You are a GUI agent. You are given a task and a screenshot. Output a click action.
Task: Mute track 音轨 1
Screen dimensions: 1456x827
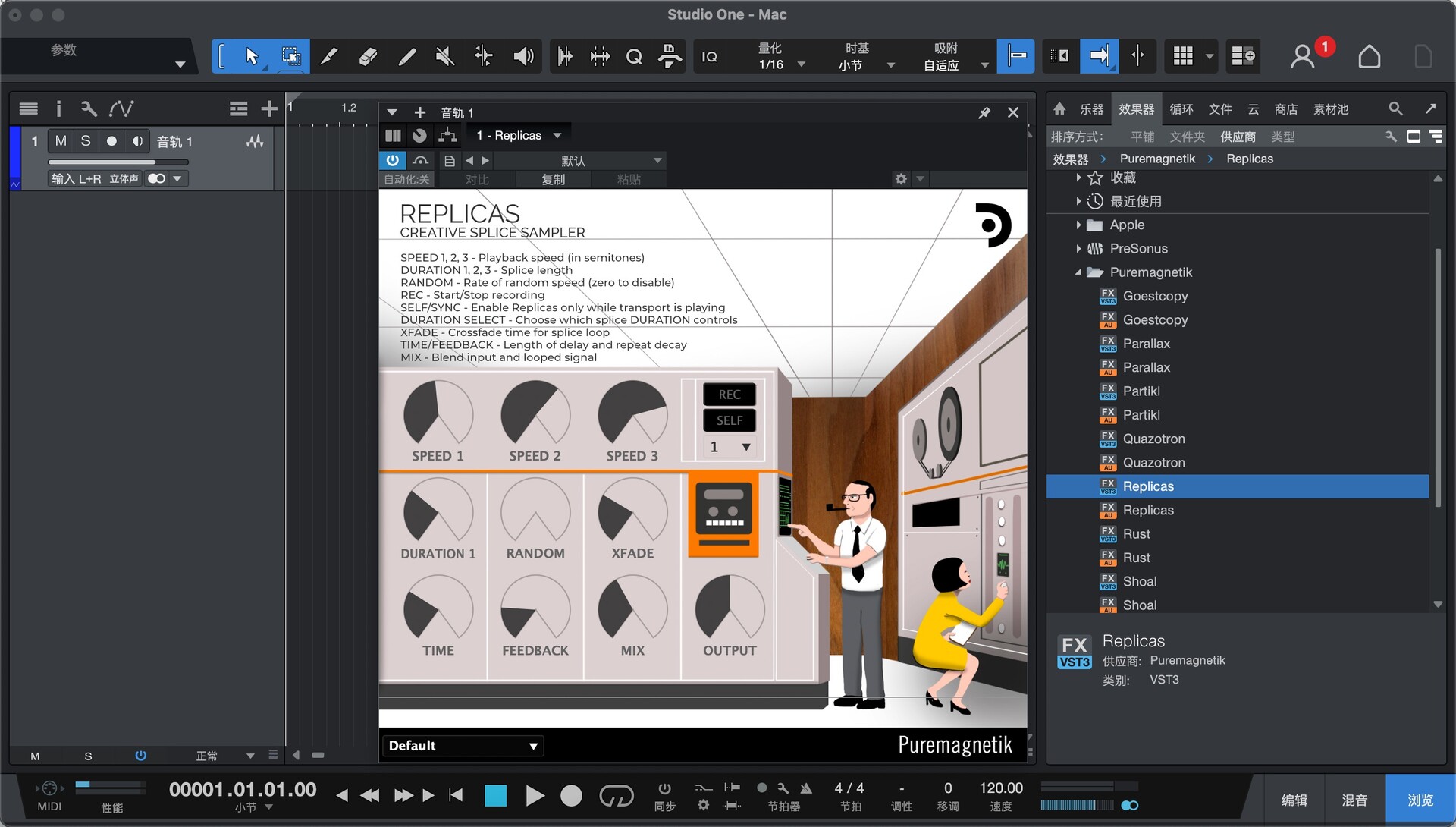[x=61, y=141]
